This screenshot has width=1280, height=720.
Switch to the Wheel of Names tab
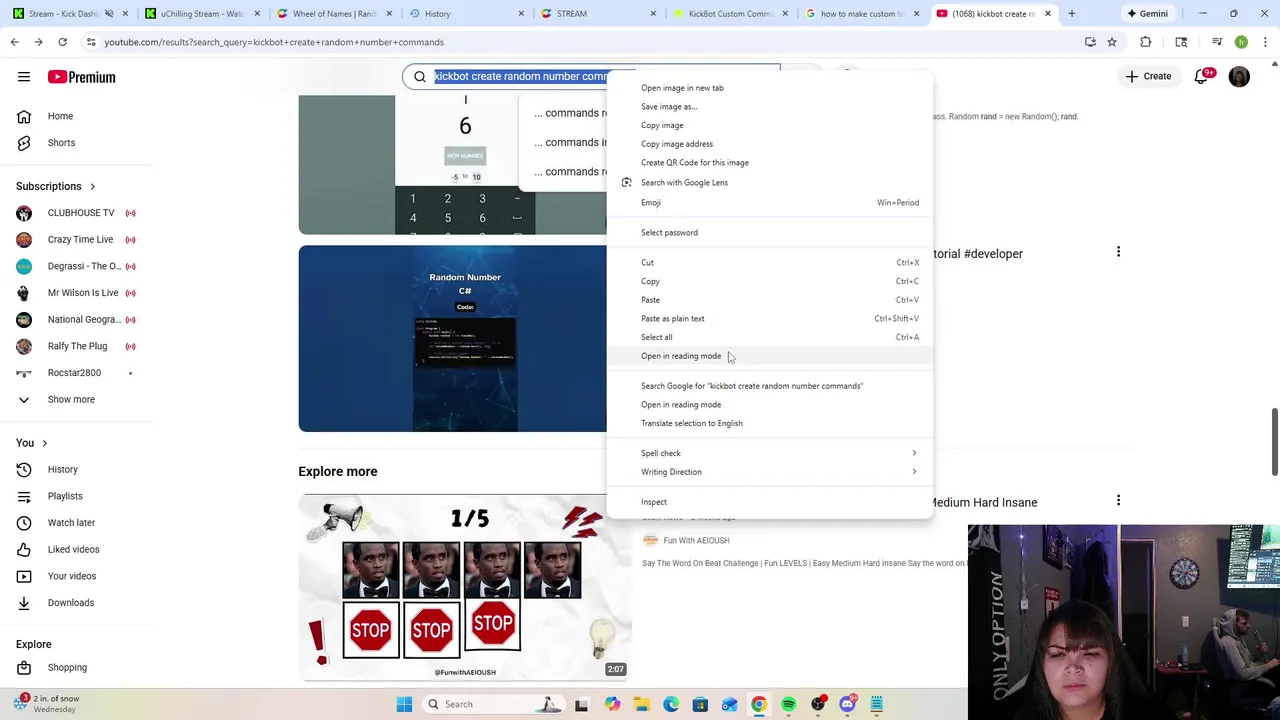[334, 14]
